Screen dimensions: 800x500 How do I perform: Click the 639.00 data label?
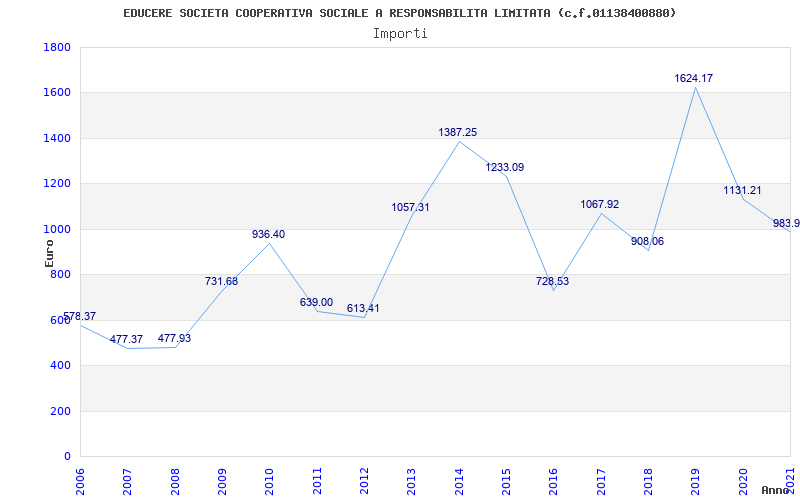[x=316, y=302]
